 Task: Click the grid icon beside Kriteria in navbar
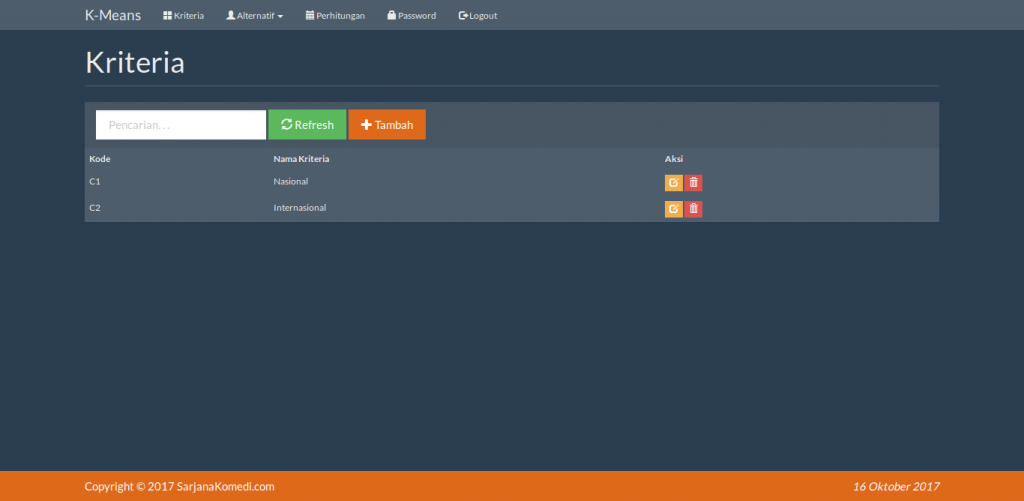(x=167, y=16)
